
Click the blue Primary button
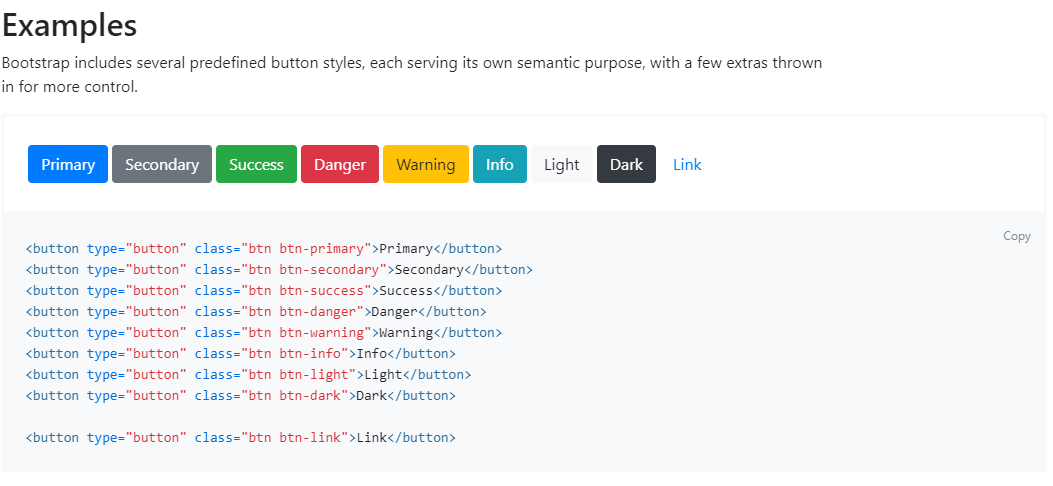pos(68,164)
